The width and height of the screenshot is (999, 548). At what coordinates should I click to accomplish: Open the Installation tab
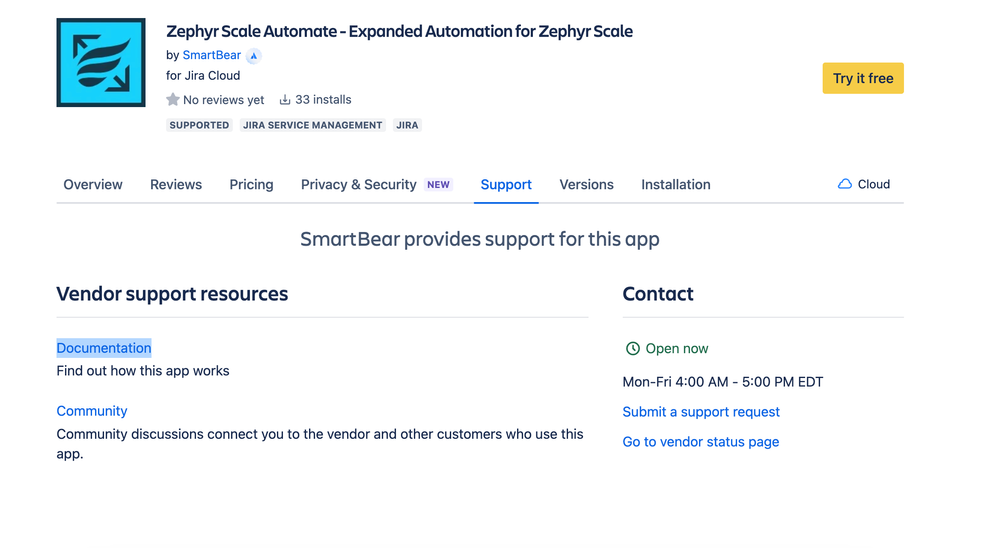676,185
